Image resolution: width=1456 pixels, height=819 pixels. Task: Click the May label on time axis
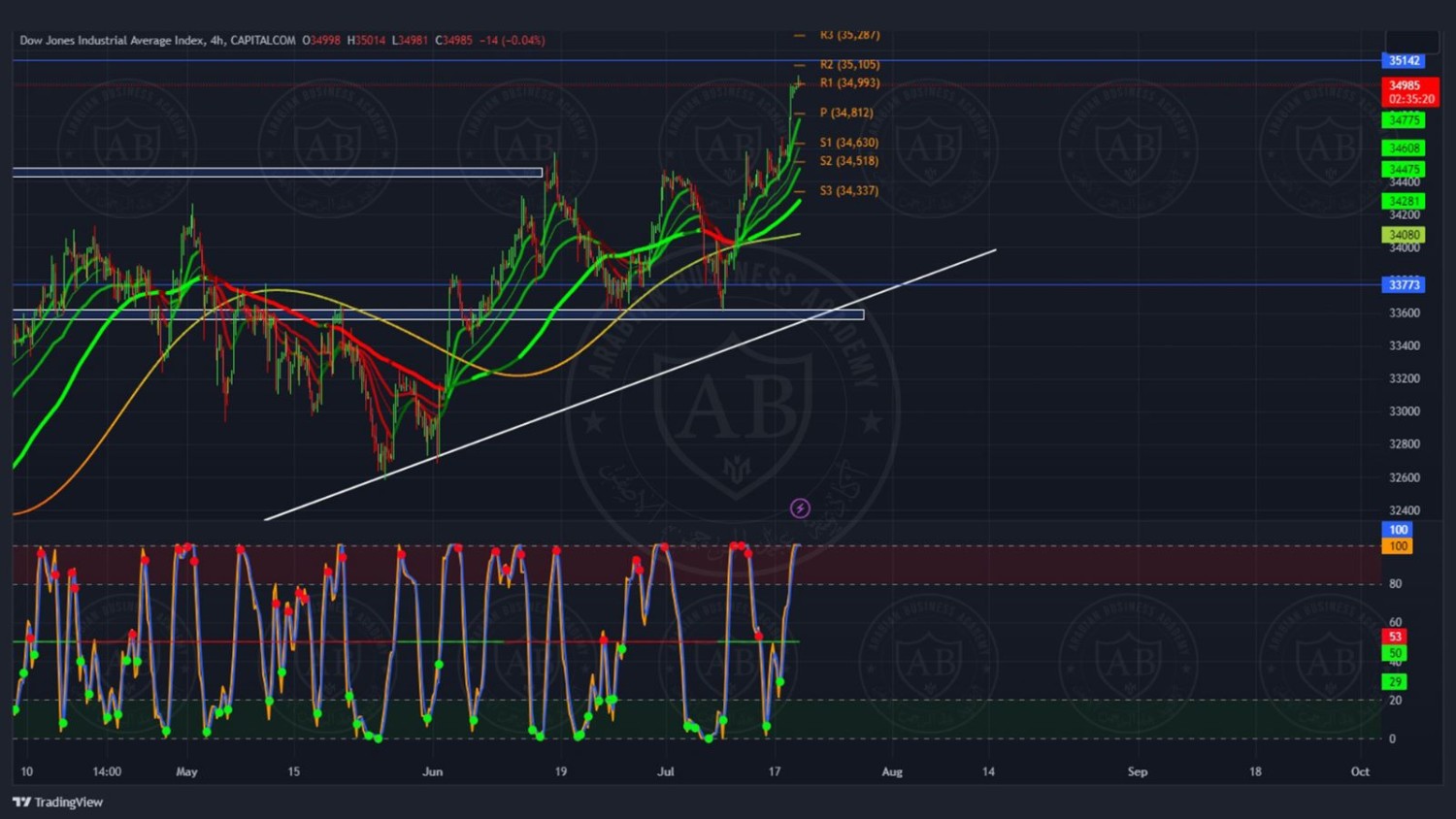[186, 772]
